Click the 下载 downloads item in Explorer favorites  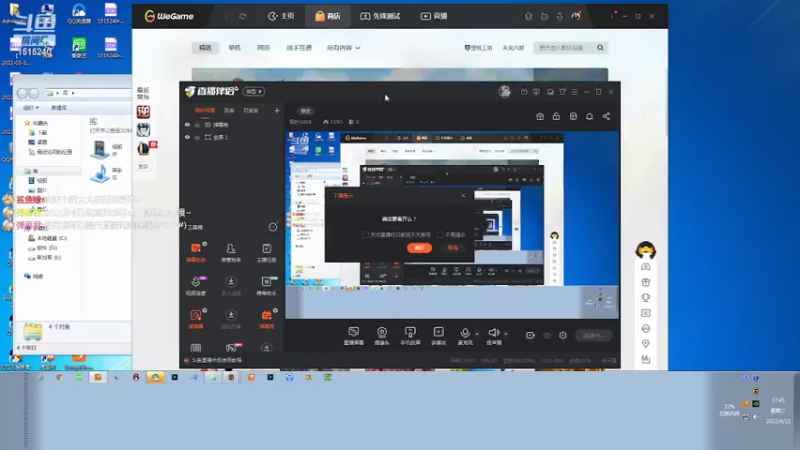38,133
